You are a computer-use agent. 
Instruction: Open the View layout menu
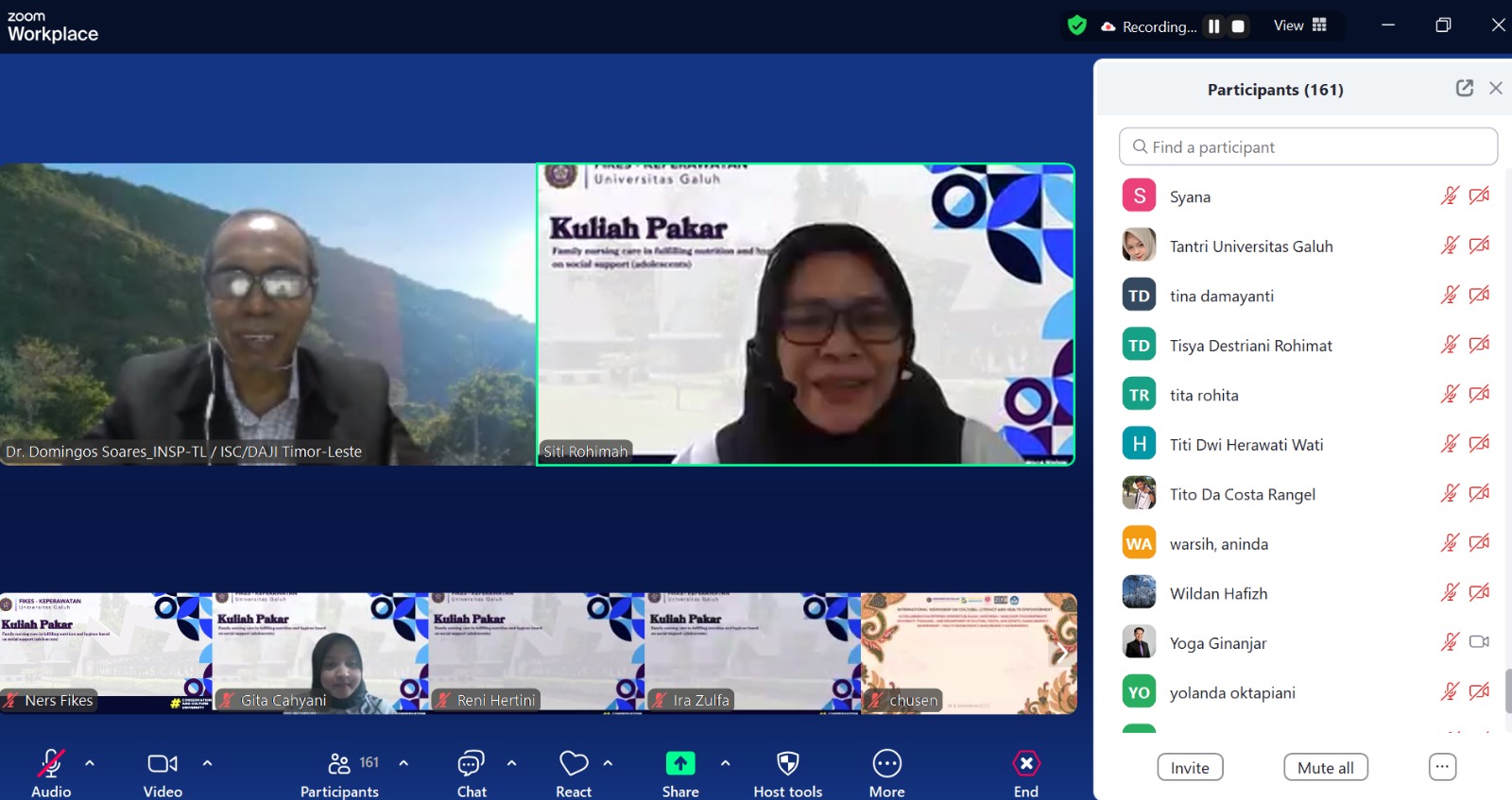(1300, 26)
